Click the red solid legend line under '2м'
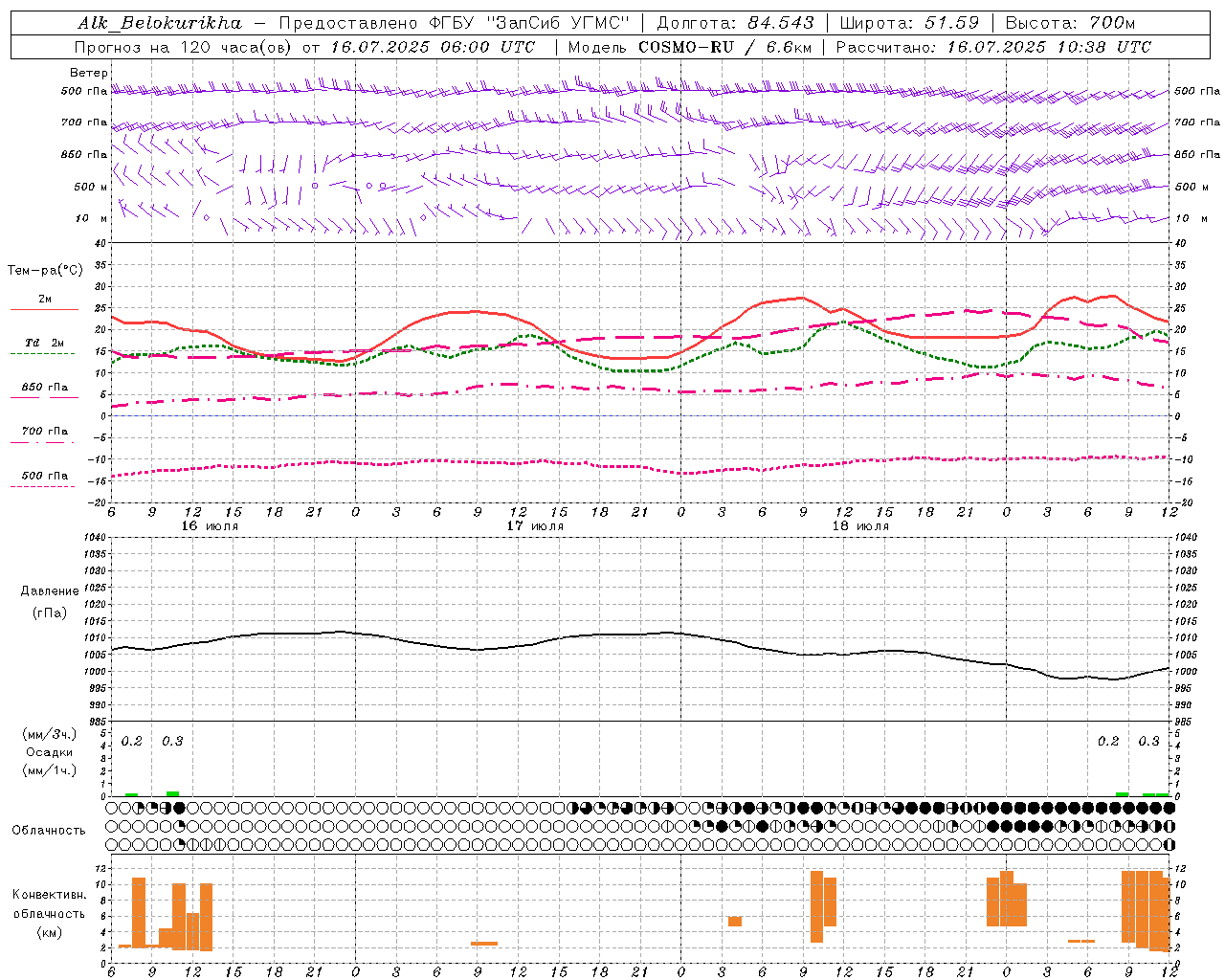The width and height of the screenshot is (1225, 980). point(43,310)
